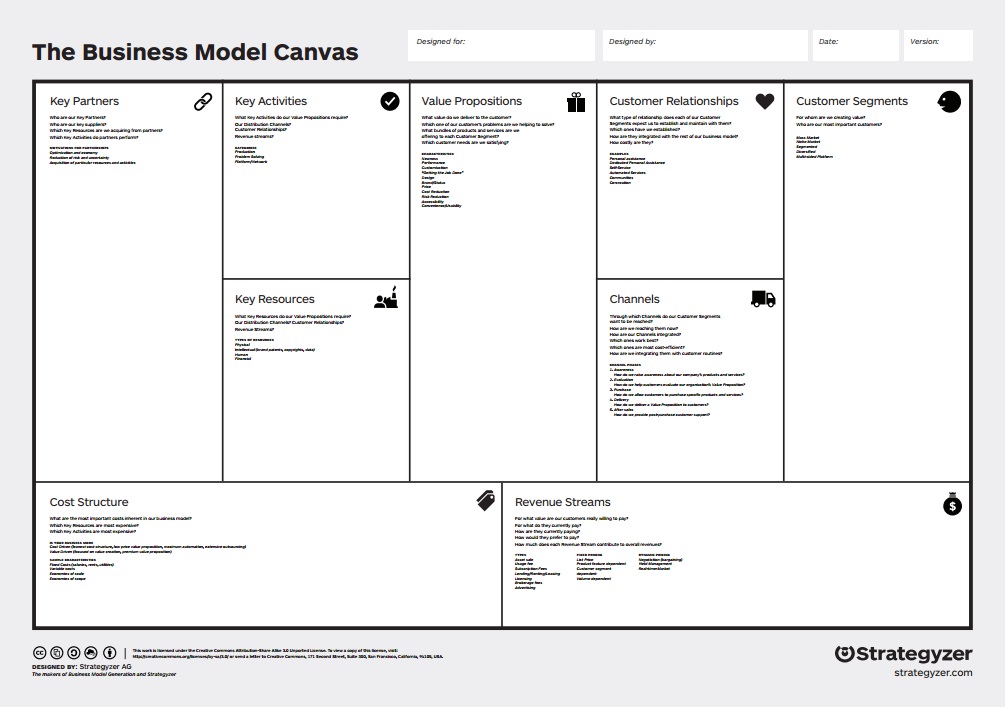The height and width of the screenshot is (707, 1005).
Task: Click the 'Customer Relationships' heading
Action: coord(674,101)
